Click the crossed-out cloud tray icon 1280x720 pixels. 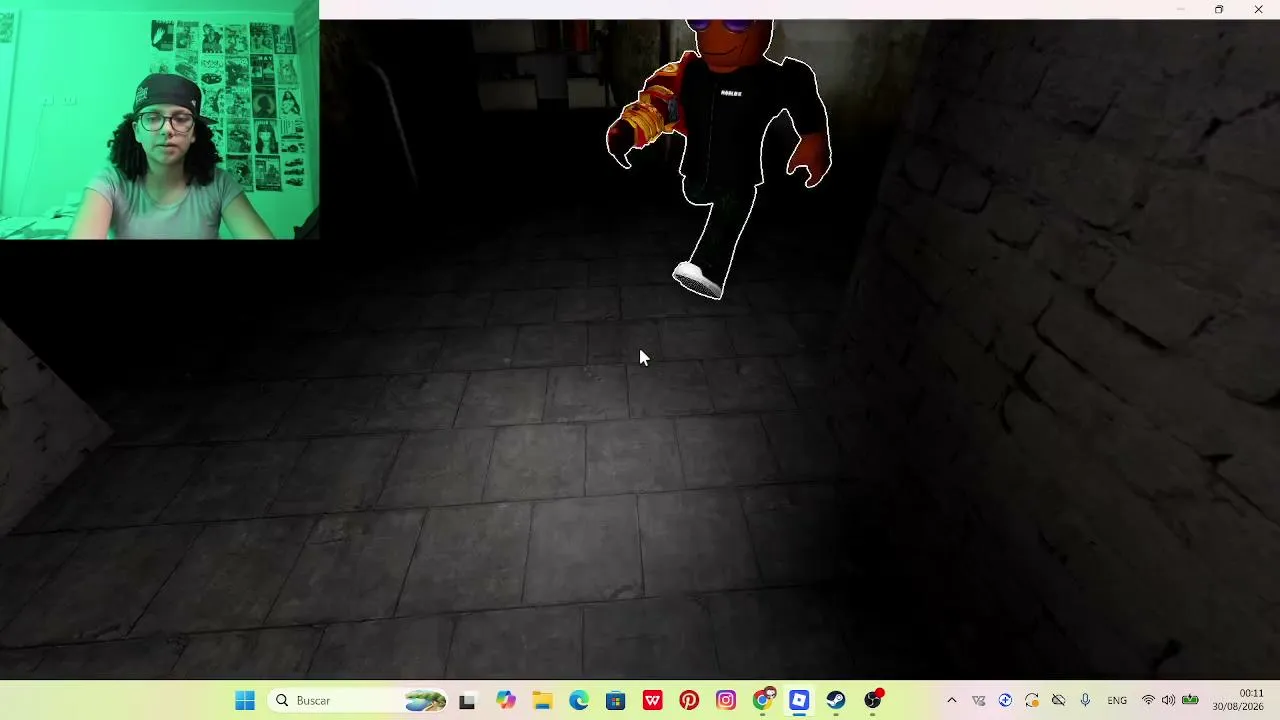[x=1058, y=701]
